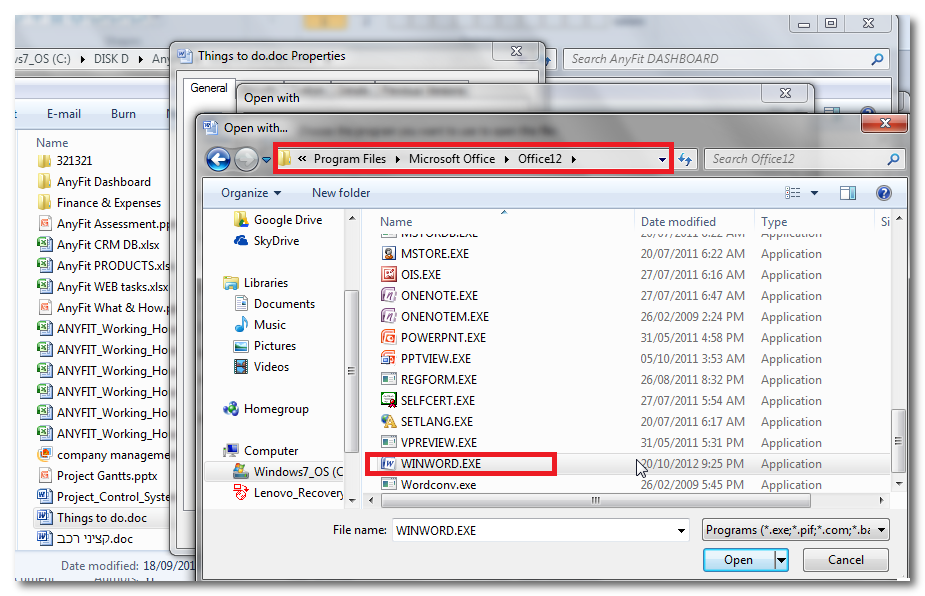Click the help question mark icon
The image size is (925, 596).
tap(883, 193)
